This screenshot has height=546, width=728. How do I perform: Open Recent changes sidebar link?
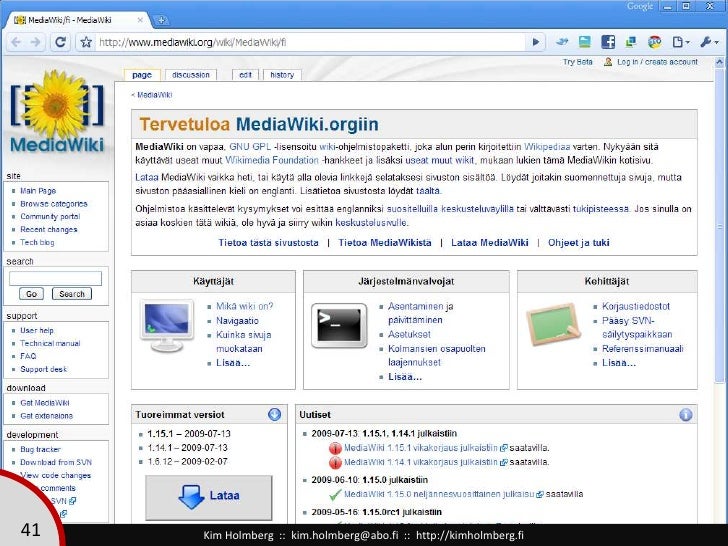tap(49, 230)
